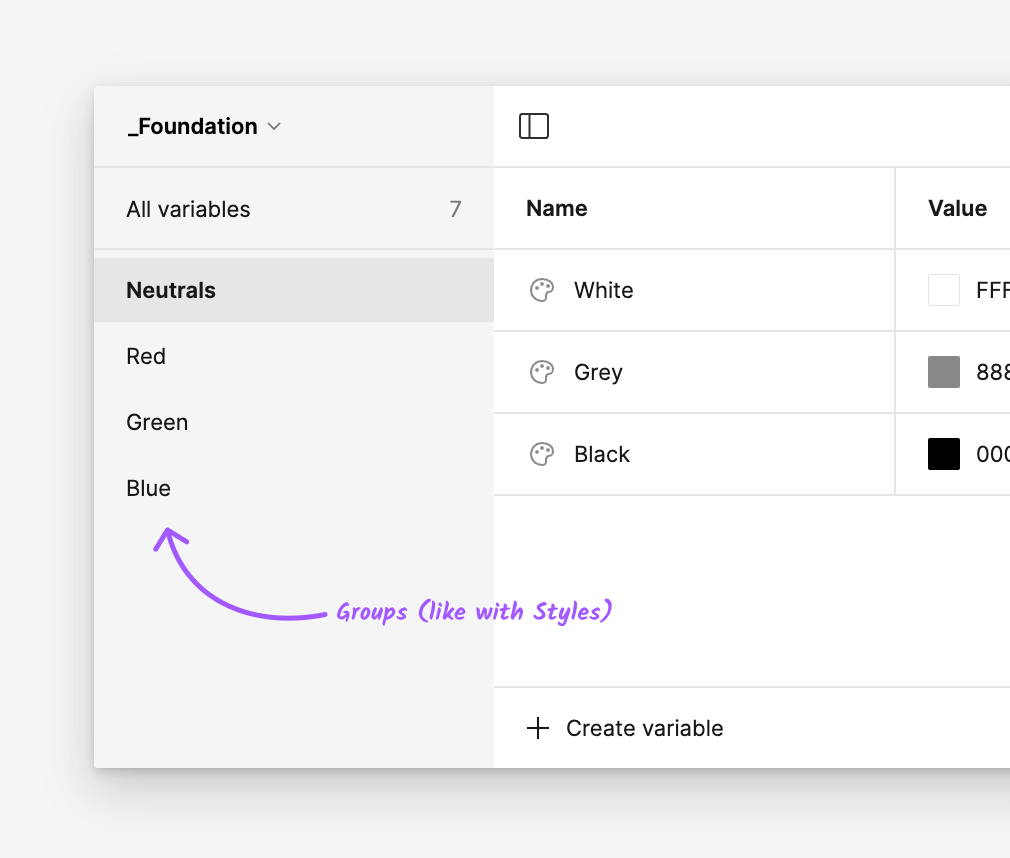Open the Blue group
The width and height of the screenshot is (1010, 858).
coord(148,488)
